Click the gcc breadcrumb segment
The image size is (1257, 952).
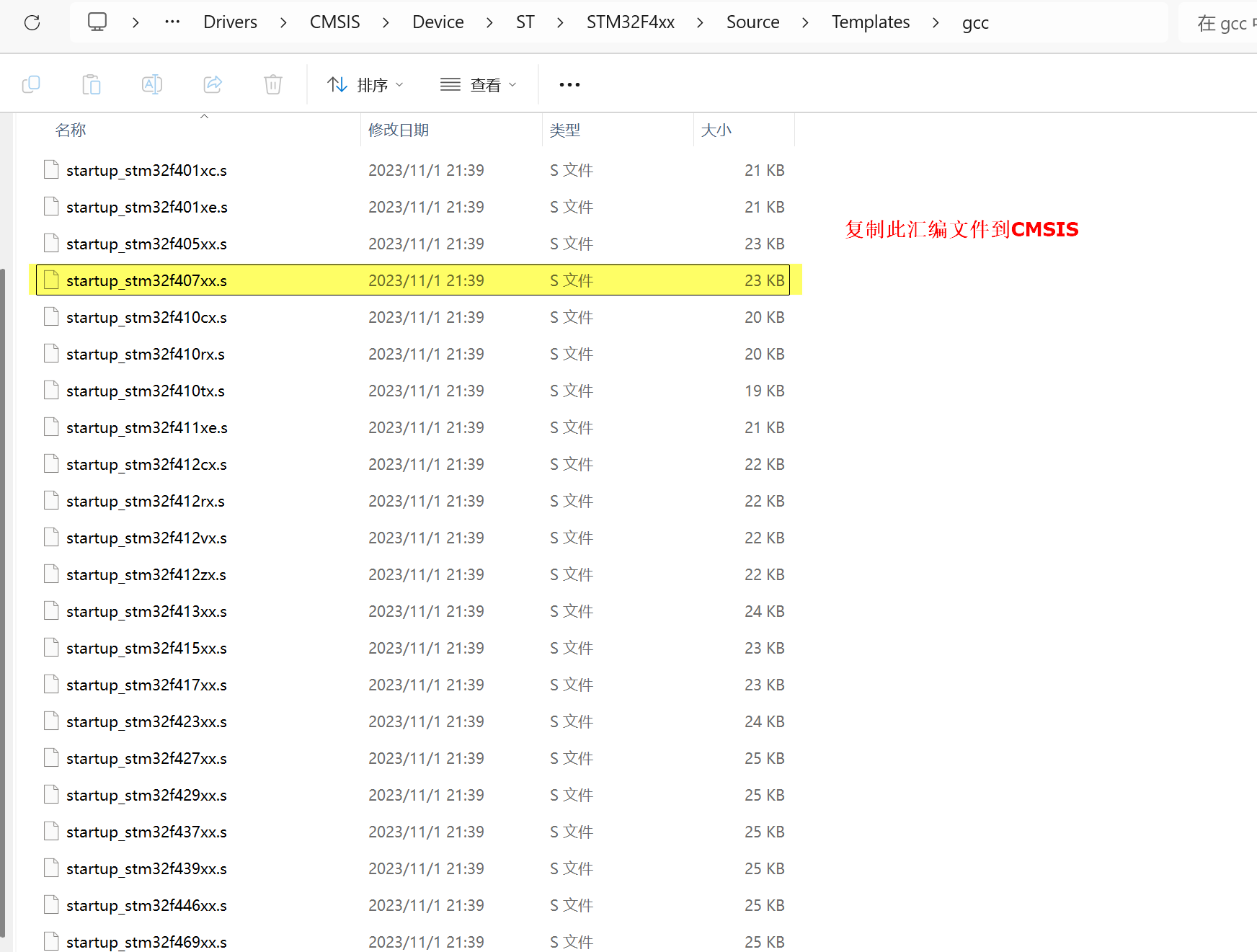tap(975, 22)
